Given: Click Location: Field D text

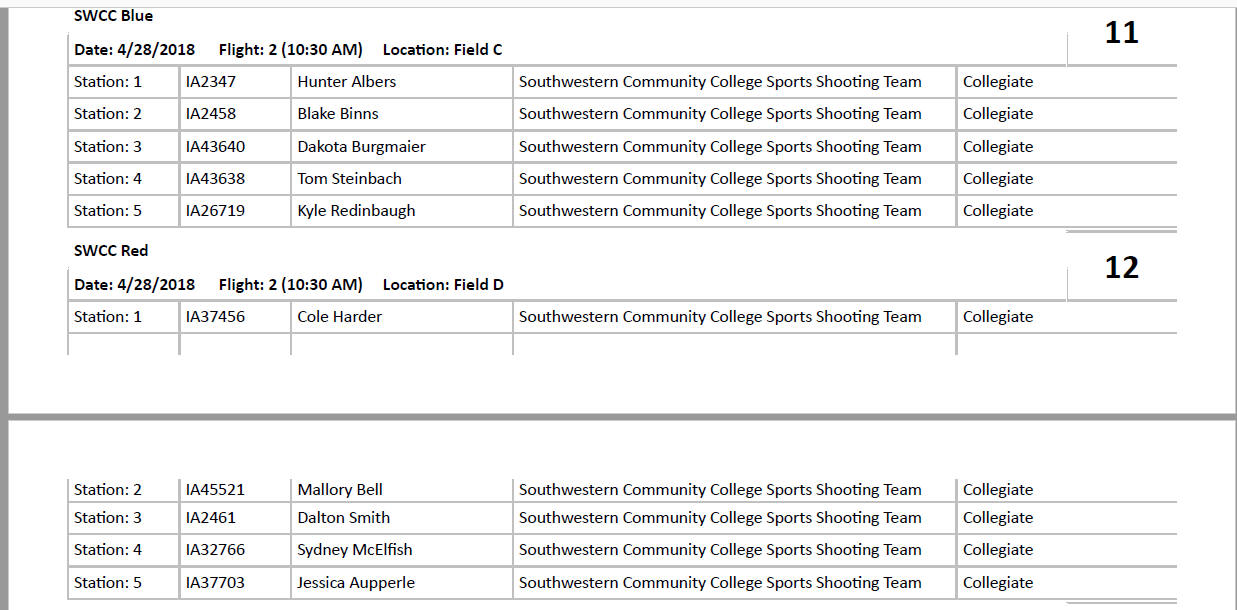Looking at the screenshot, I should (443, 285).
